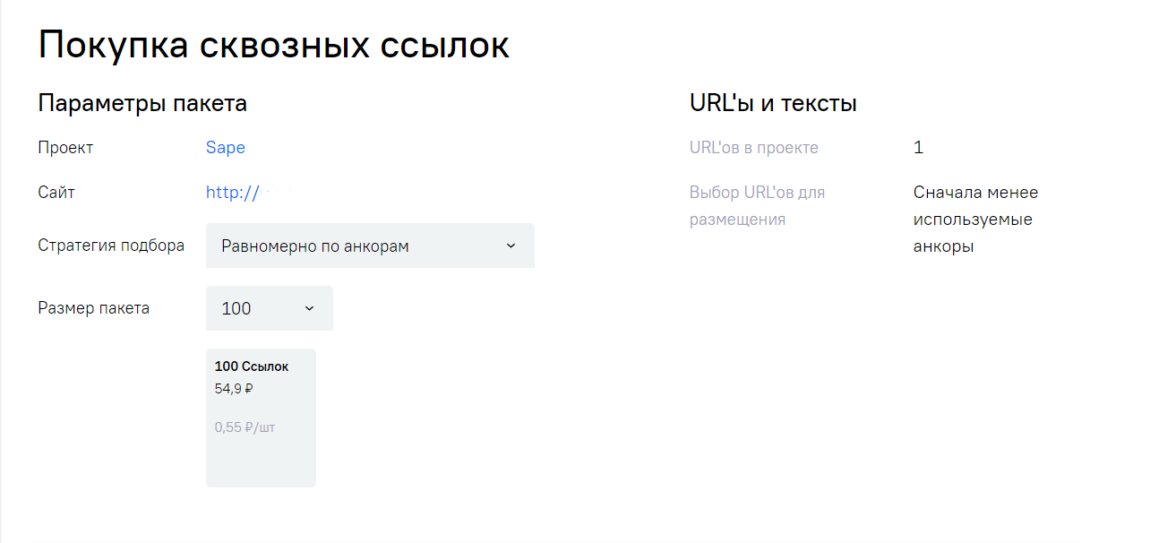Click the Сначала менее используемые анкоры text
This screenshot has height=543, width=1176.
click(975, 219)
